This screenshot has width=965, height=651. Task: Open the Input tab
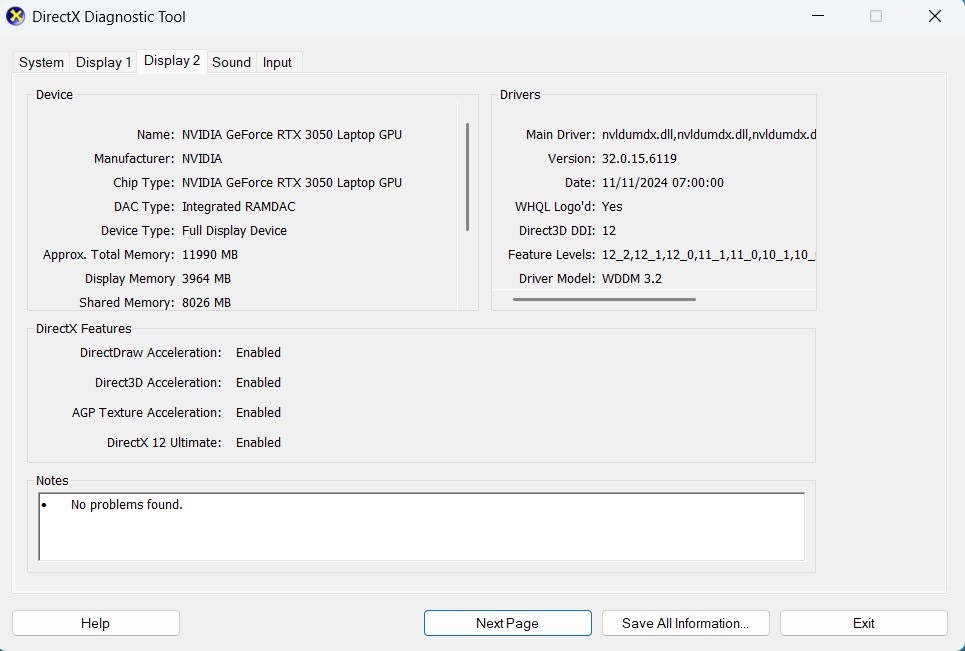click(277, 62)
